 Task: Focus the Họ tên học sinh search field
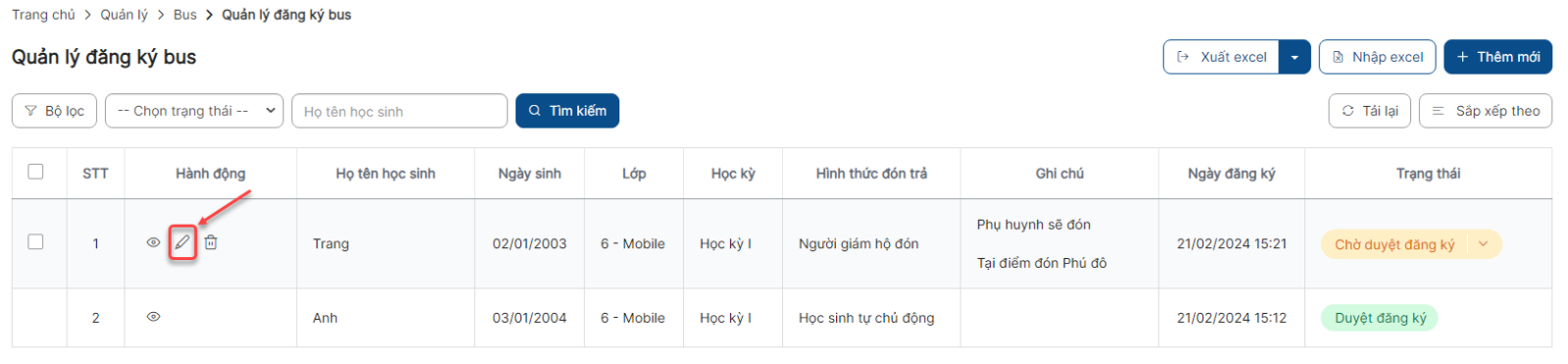pos(400,111)
